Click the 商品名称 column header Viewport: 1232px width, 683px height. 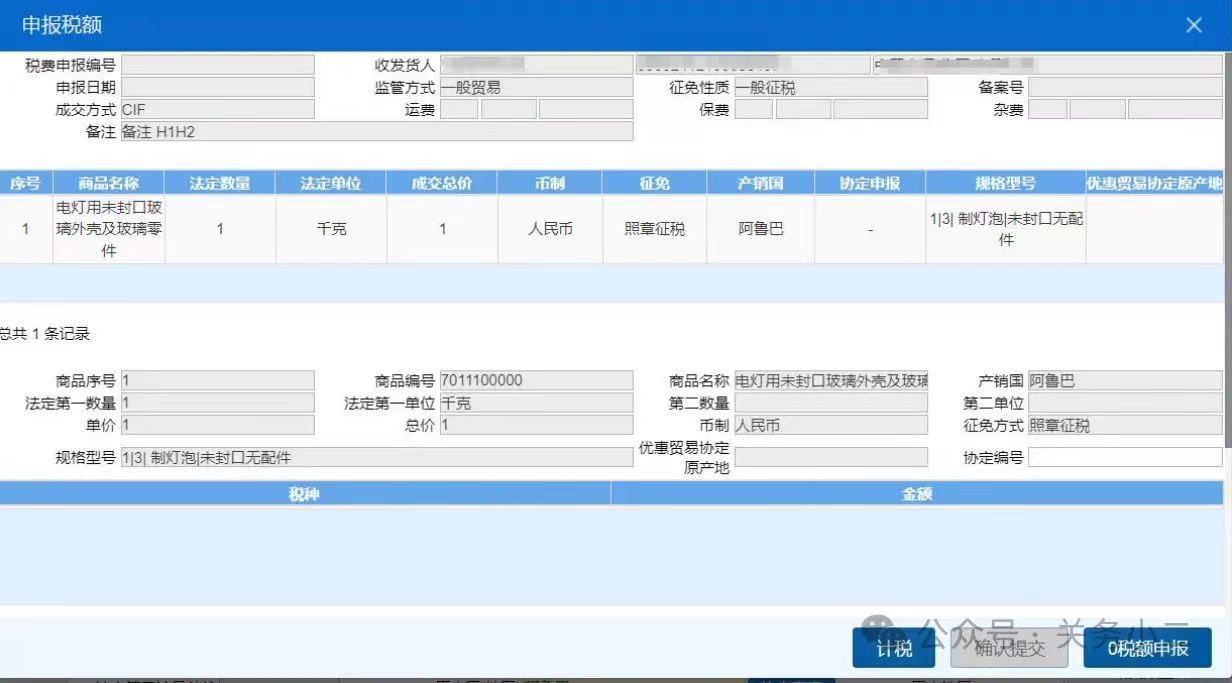(109, 183)
